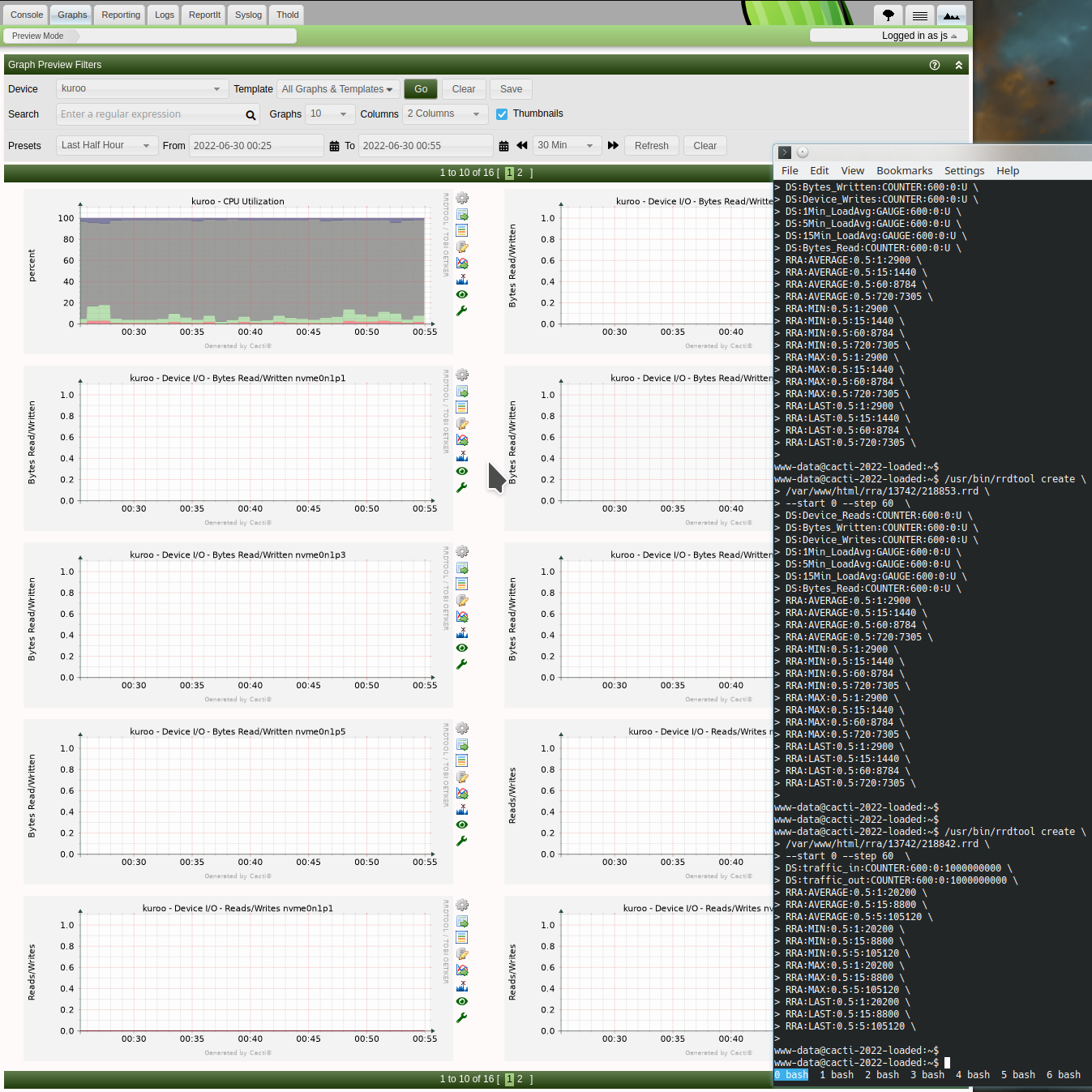The image size is (1092, 1092).
Task: Open spike kill for Reads/Writes nvme0n1p1
Action: pos(462,986)
